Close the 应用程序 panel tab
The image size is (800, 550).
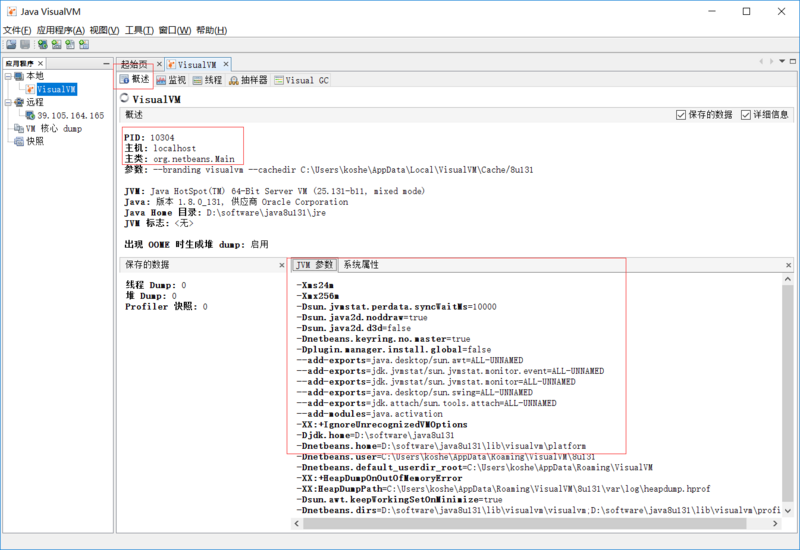[40, 63]
